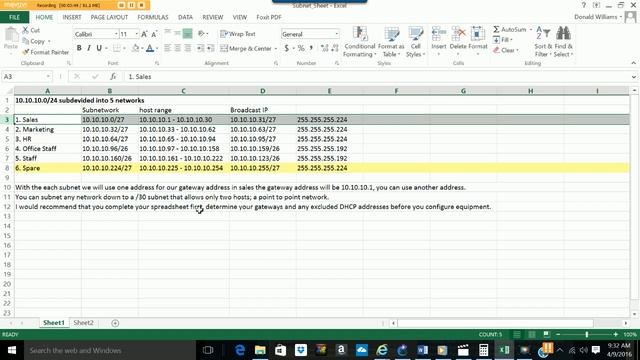
Task: Toggle Merge & Center
Action: [246, 48]
